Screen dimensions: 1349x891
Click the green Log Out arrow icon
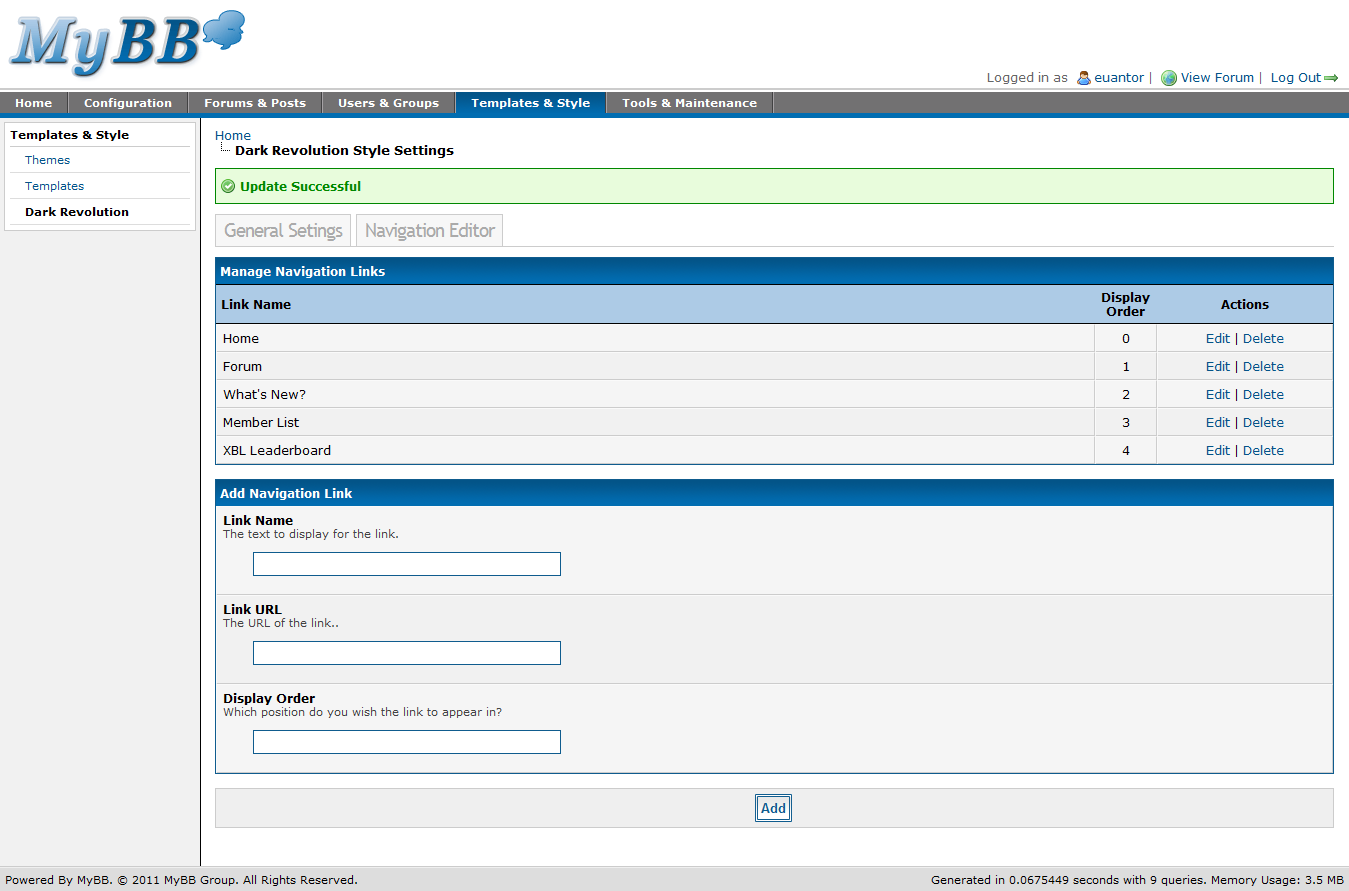1331,78
